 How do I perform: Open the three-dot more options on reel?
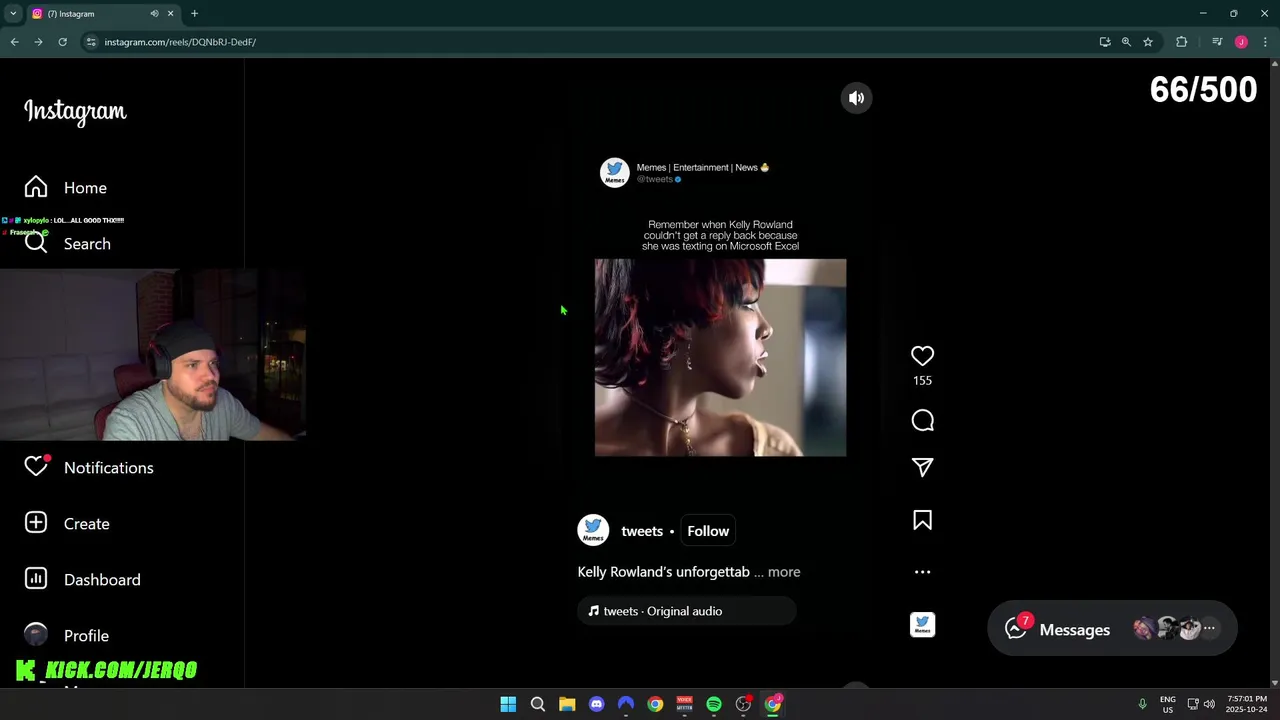tap(922, 572)
